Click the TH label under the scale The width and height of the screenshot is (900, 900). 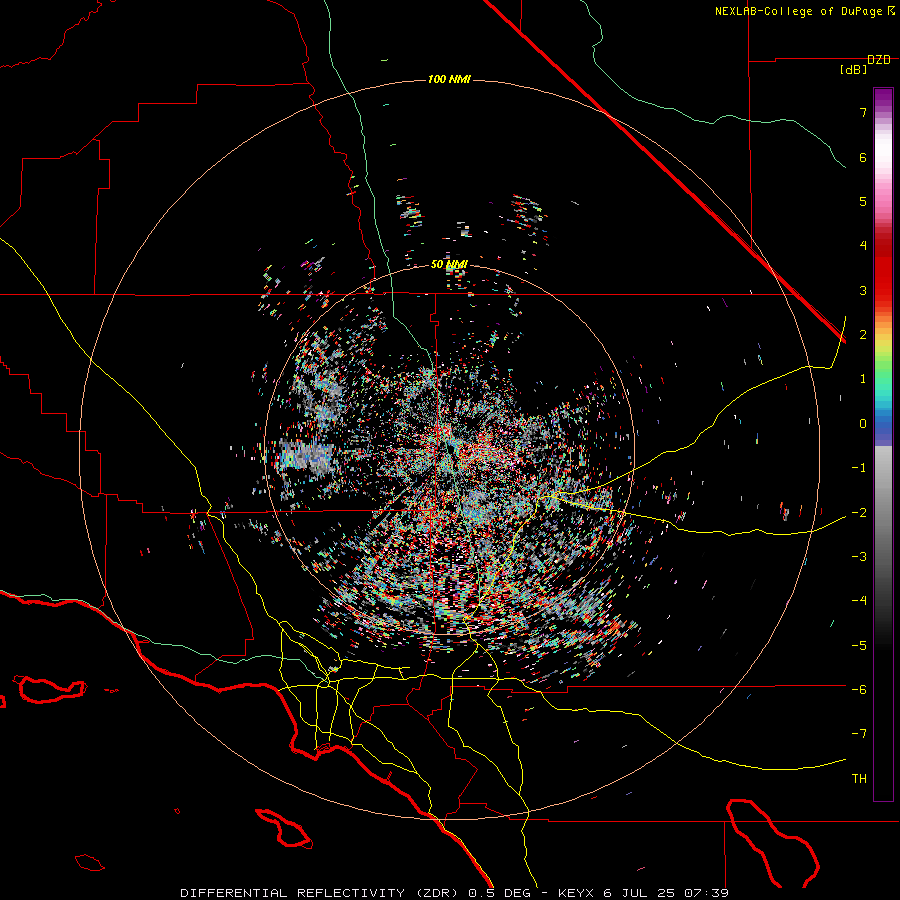coord(859,779)
